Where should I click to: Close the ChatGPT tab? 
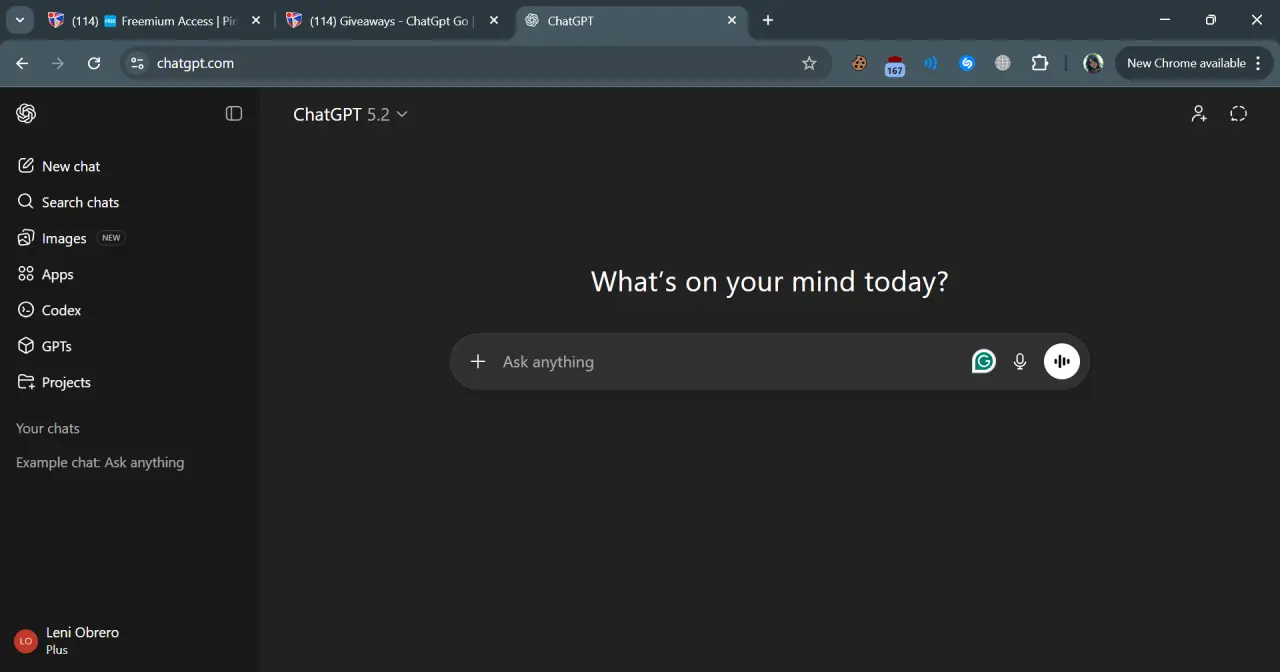coord(732,20)
